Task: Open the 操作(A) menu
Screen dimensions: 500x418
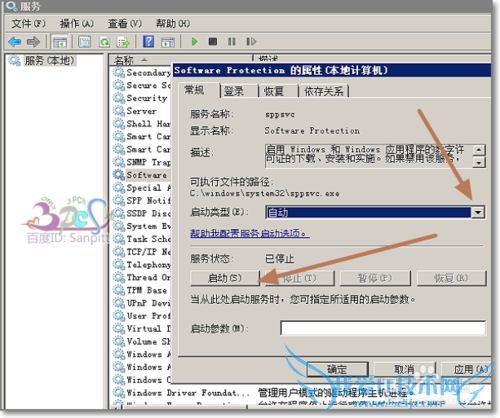Action: click(77, 24)
